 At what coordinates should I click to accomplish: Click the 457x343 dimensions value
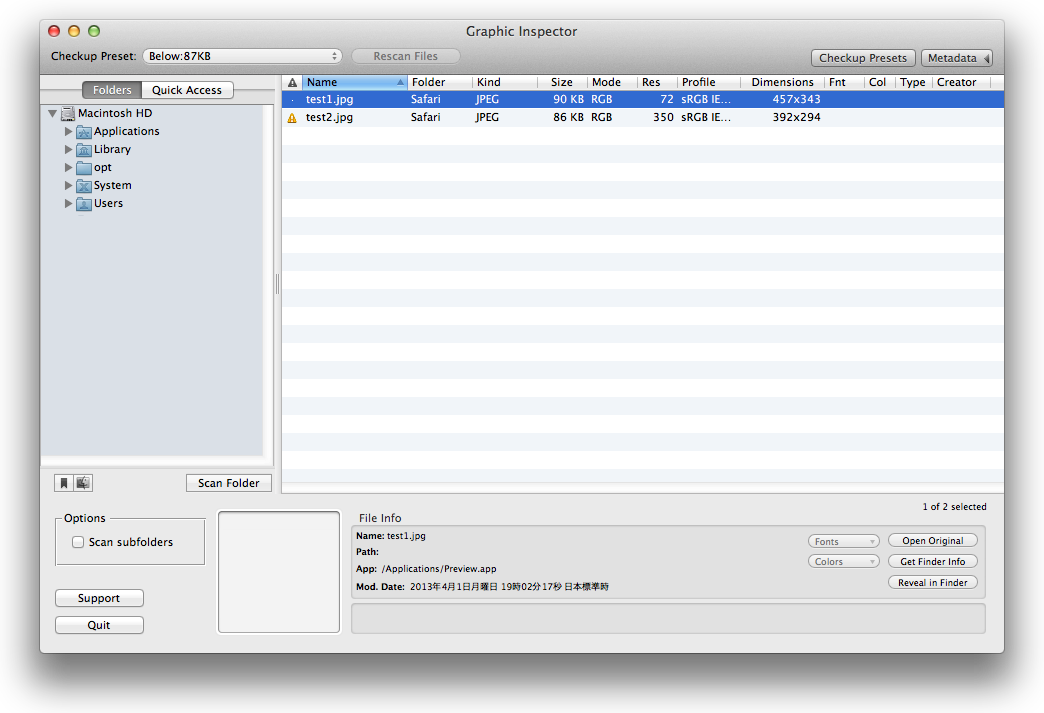point(796,99)
